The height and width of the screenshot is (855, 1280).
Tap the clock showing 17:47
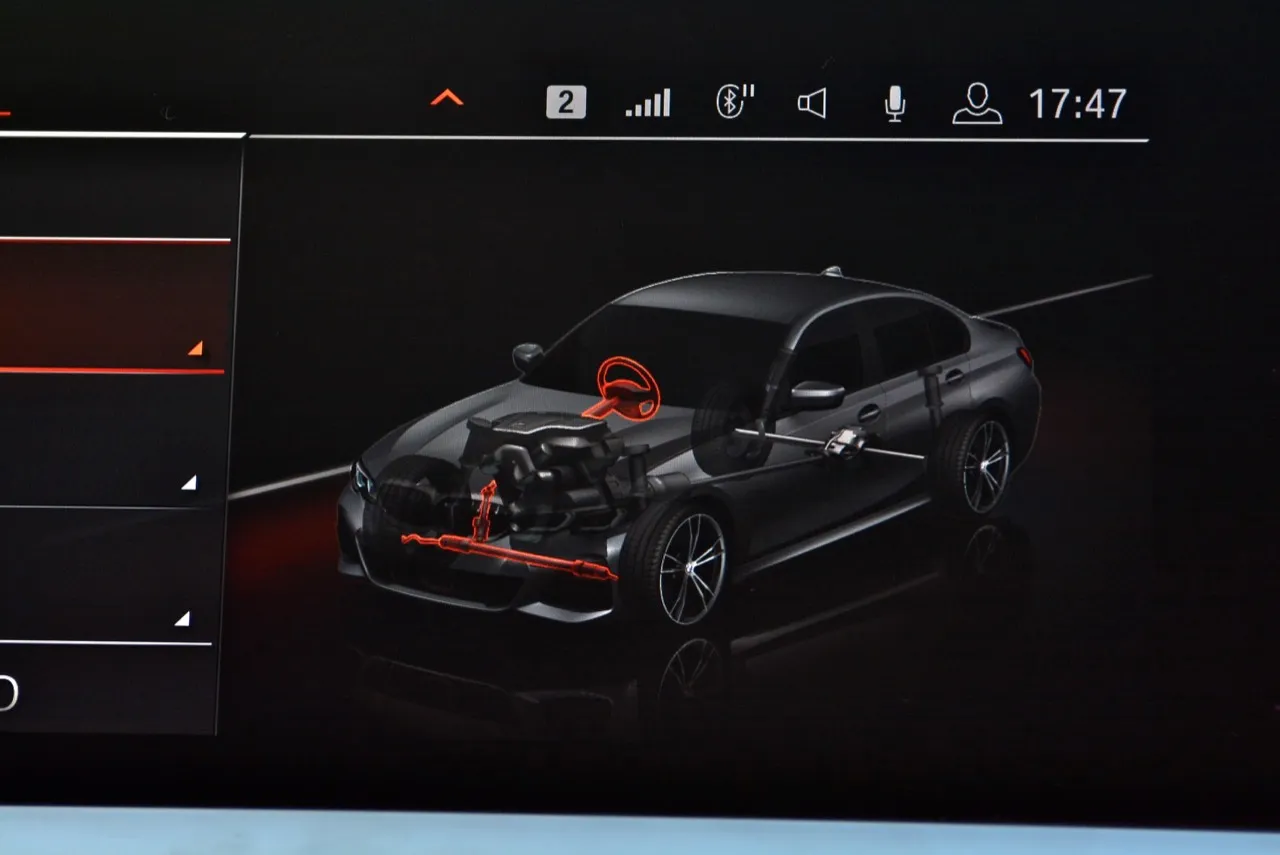coord(1077,104)
